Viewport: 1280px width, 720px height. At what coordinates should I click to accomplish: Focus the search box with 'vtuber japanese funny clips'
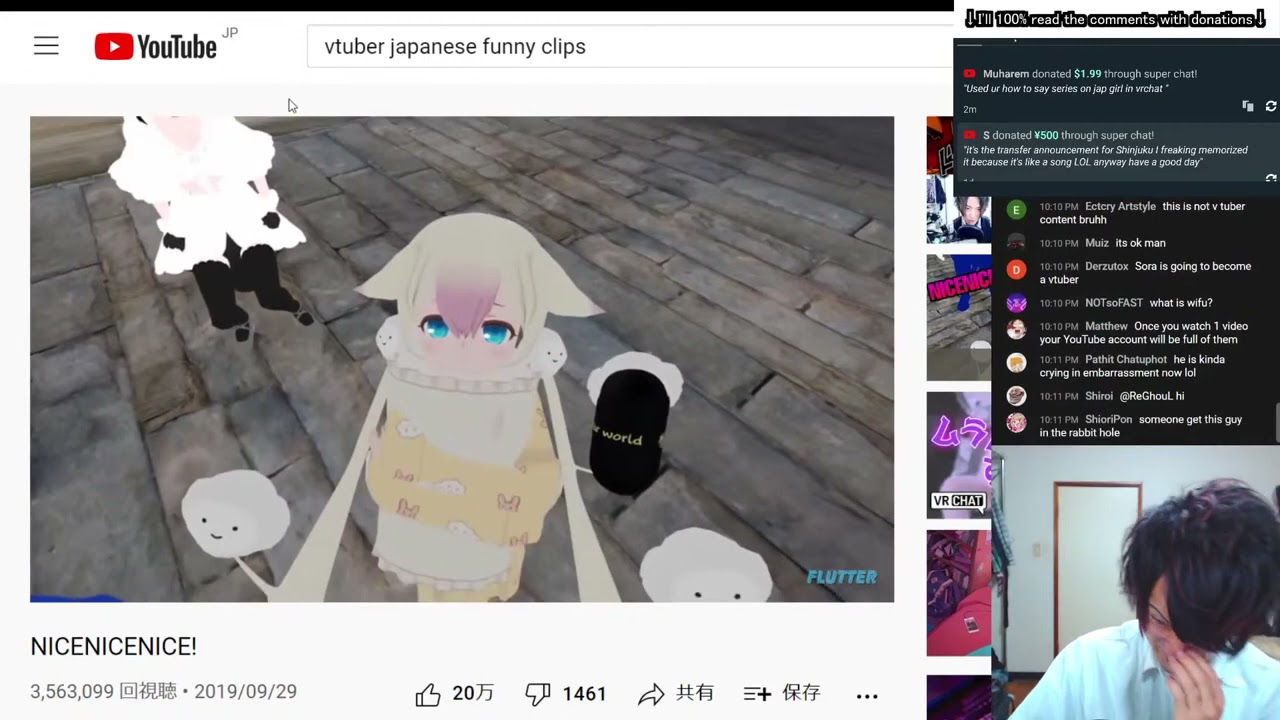point(628,47)
